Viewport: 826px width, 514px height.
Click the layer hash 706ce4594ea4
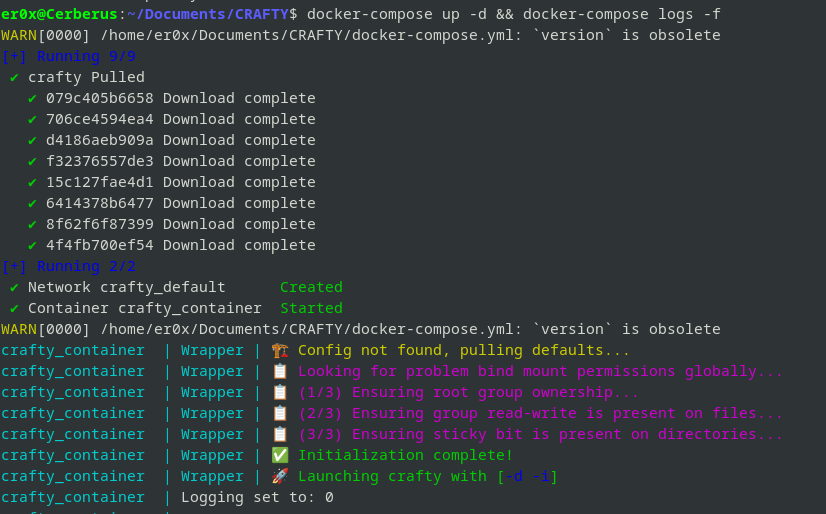100,120
